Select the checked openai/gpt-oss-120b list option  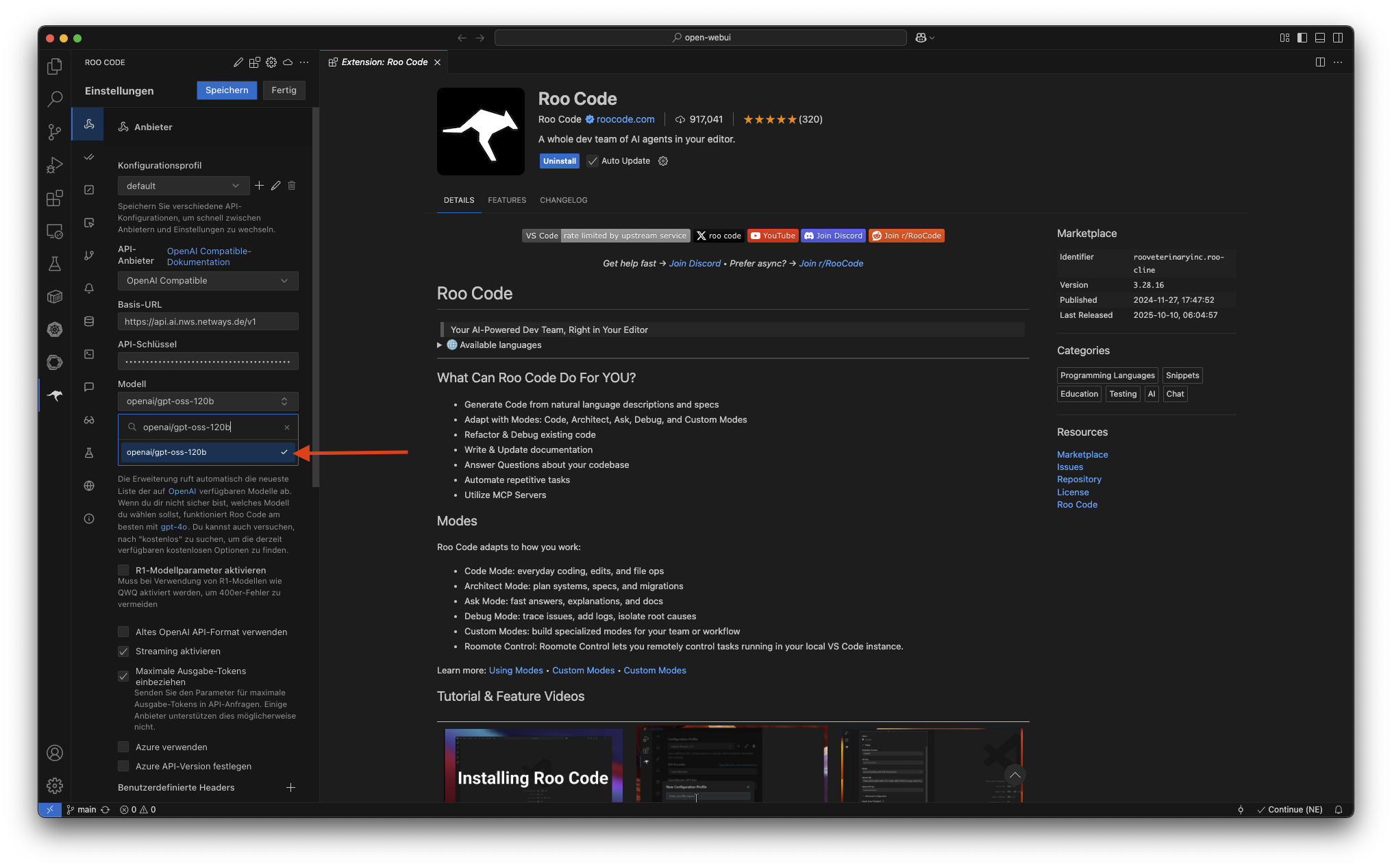click(208, 452)
